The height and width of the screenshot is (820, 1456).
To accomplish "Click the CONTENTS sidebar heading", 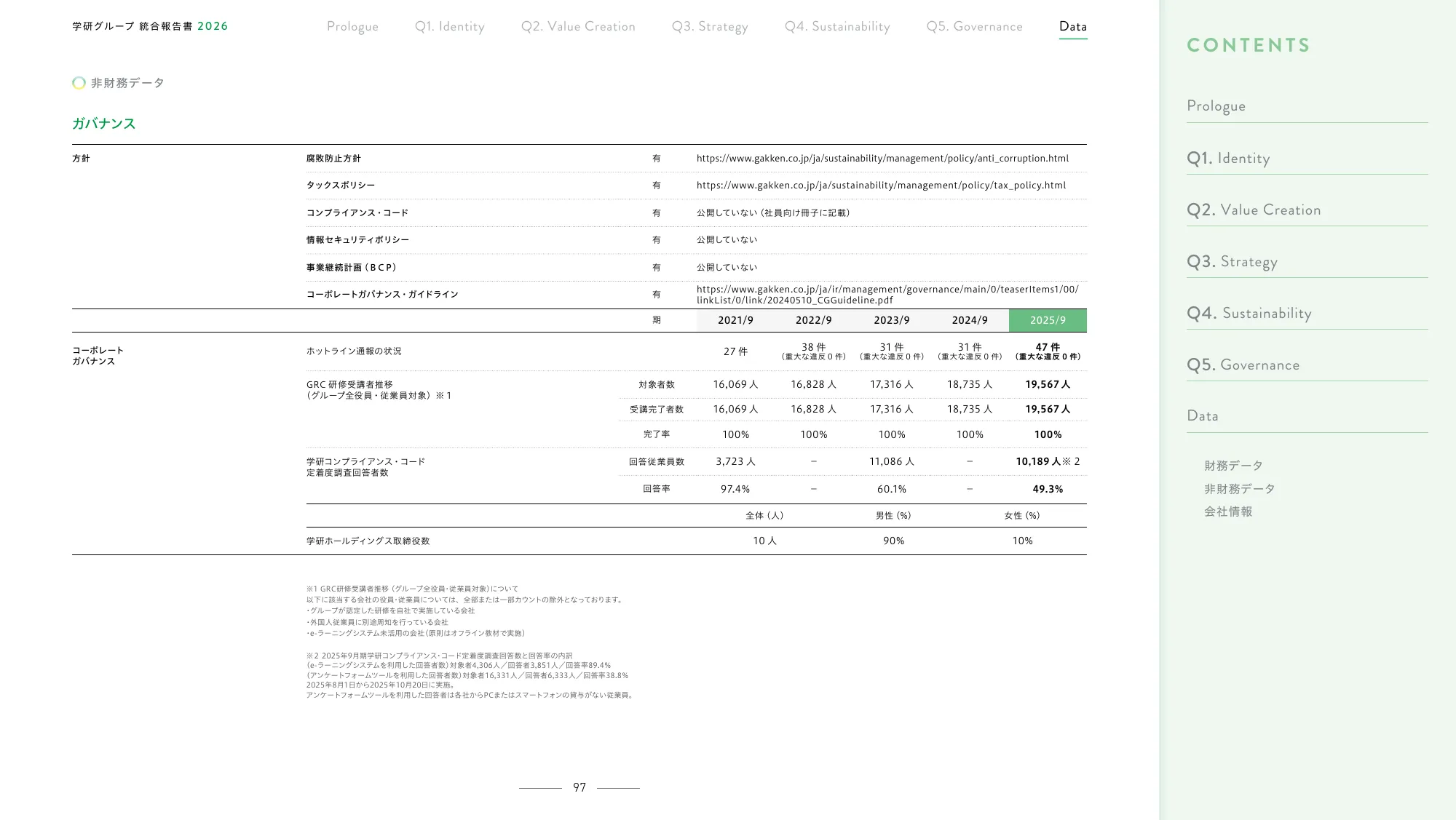I will 1248,45.
